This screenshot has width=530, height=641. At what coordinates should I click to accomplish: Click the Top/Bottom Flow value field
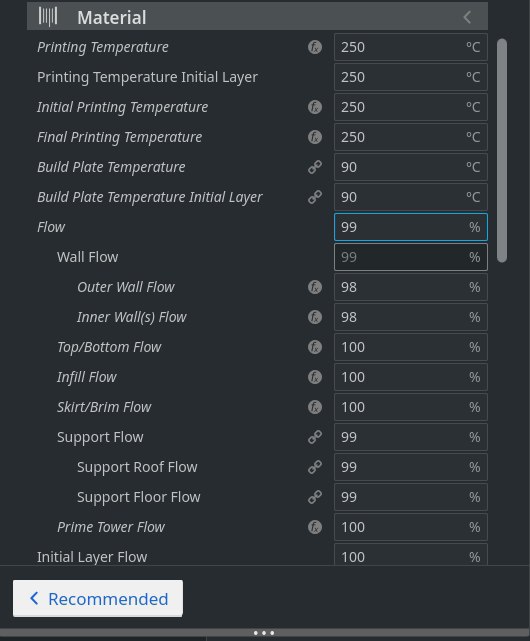(x=411, y=347)
